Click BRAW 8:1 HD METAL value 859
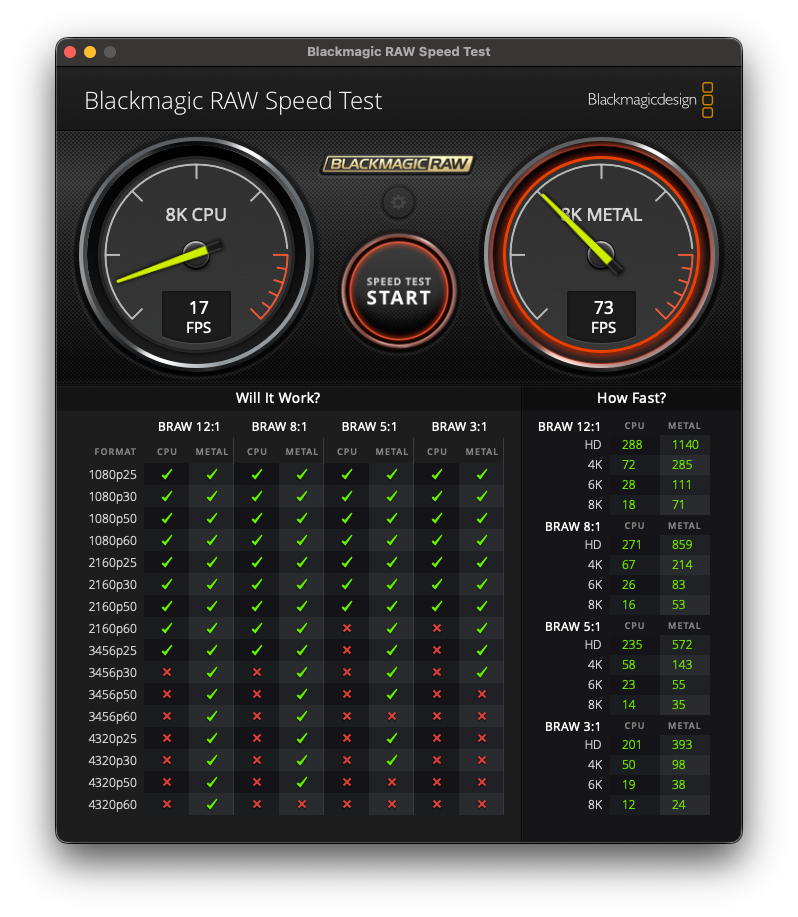This screenshot has width=798, height=917. pyautogui.click(x=682, y=545)
